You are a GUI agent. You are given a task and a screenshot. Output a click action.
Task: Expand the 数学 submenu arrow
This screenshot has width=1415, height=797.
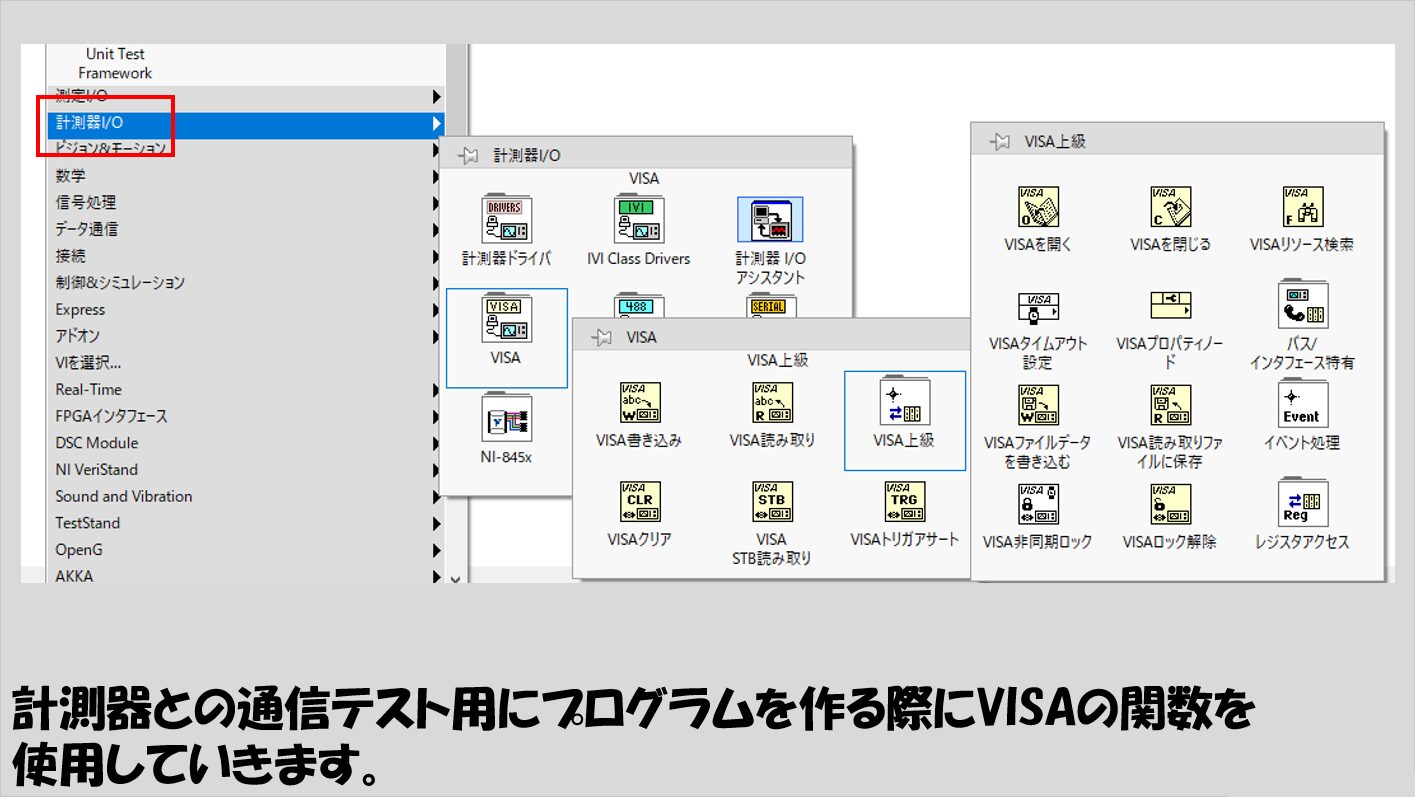[x=436, y=177]
